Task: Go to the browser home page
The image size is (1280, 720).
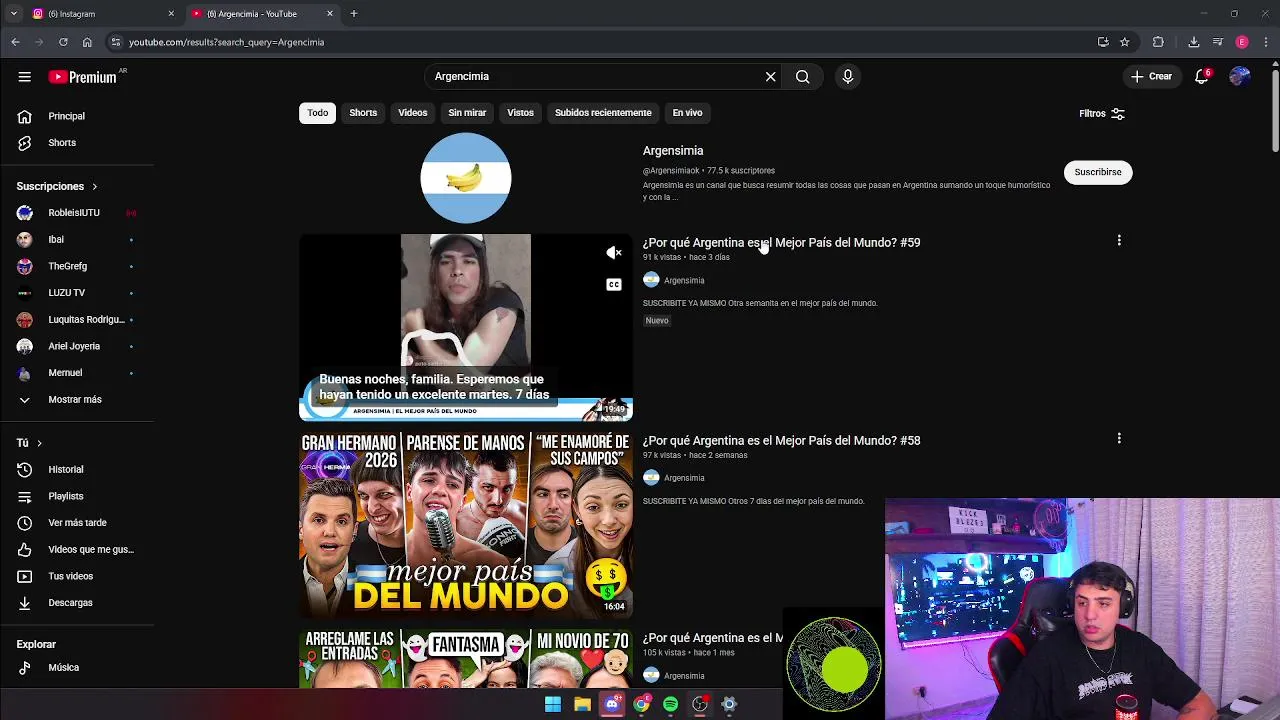Action: [87, 42]
